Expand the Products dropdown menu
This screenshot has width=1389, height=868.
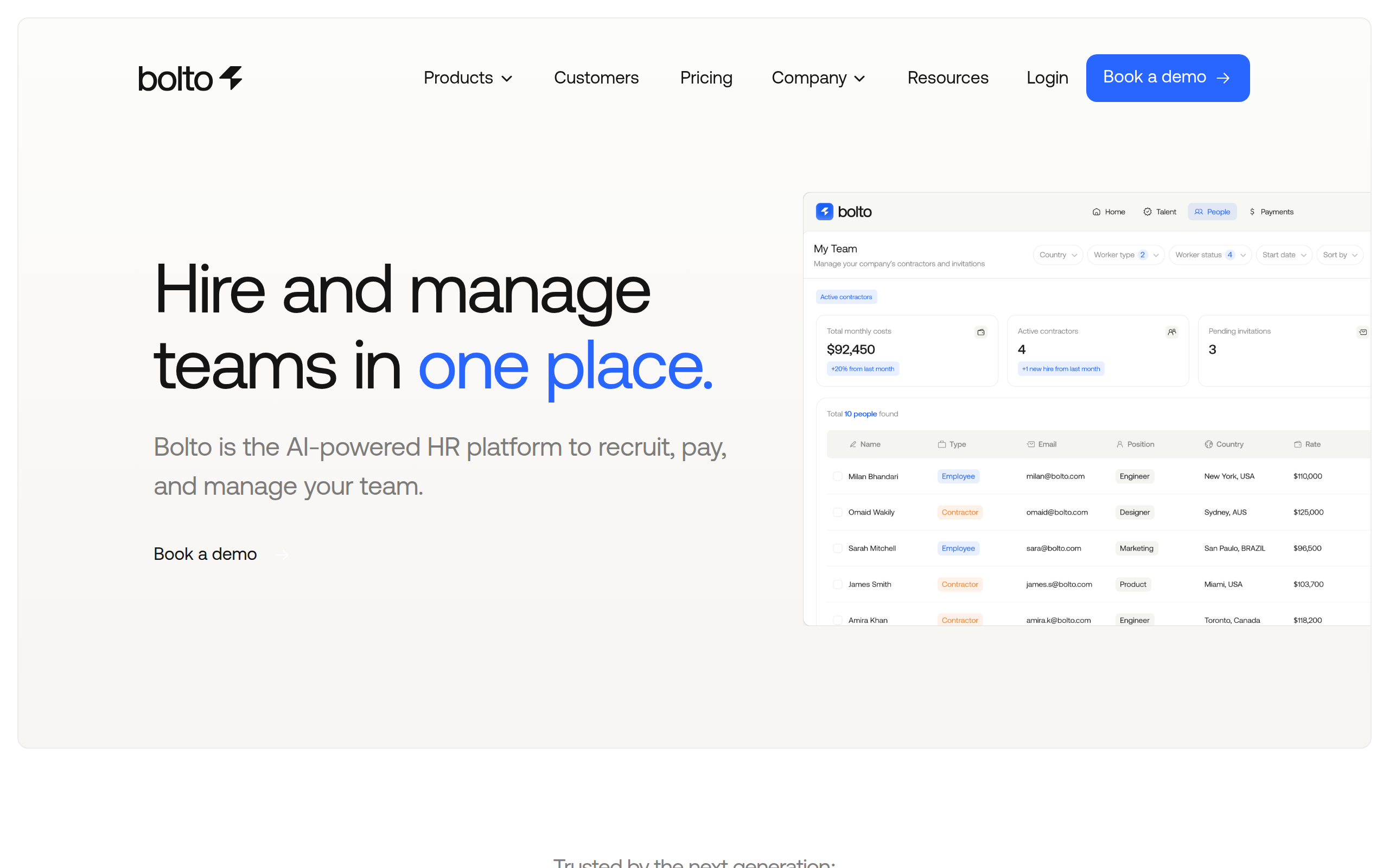click(x=468, y=78)
